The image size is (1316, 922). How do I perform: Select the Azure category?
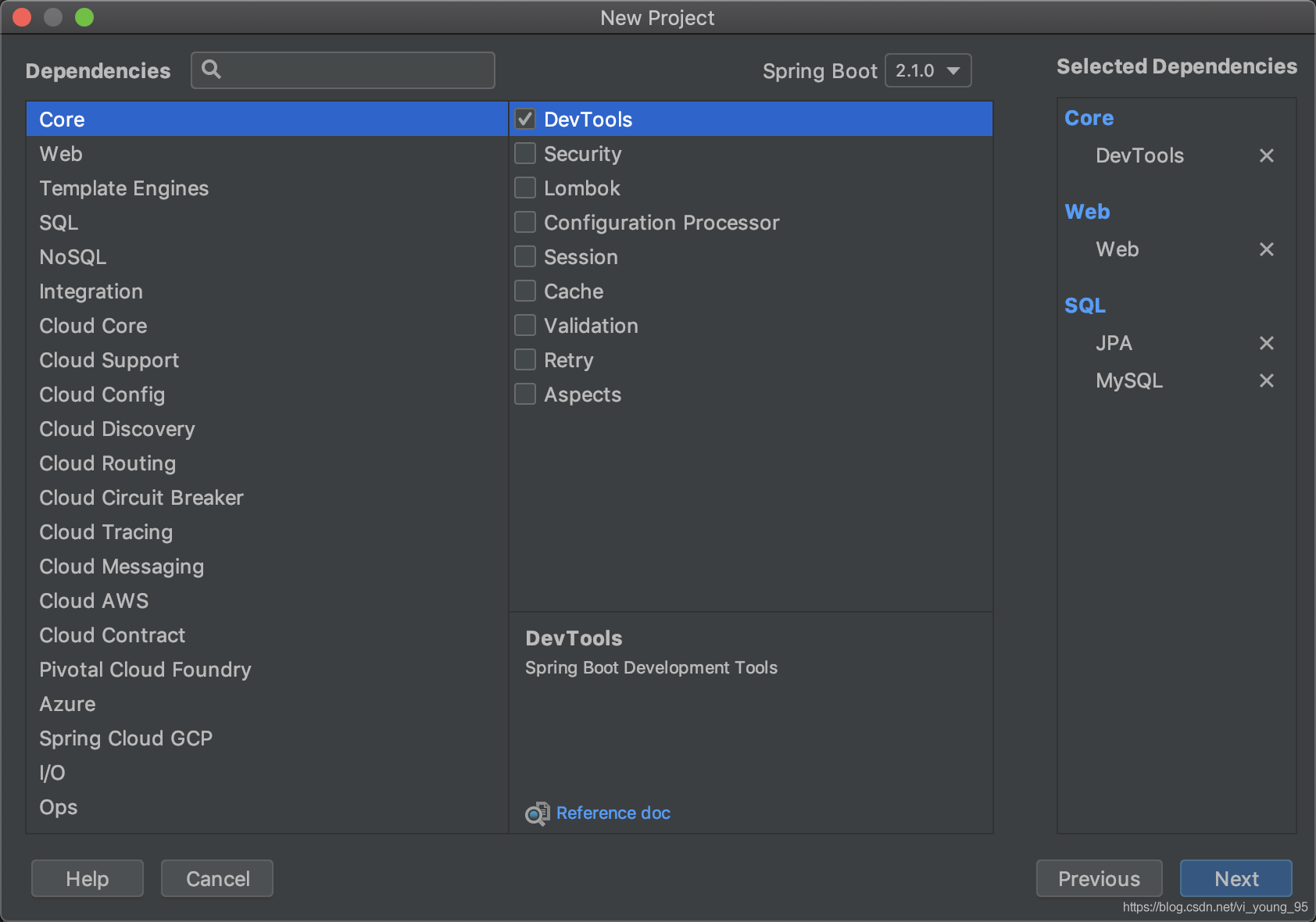click(x=267, y=704)
